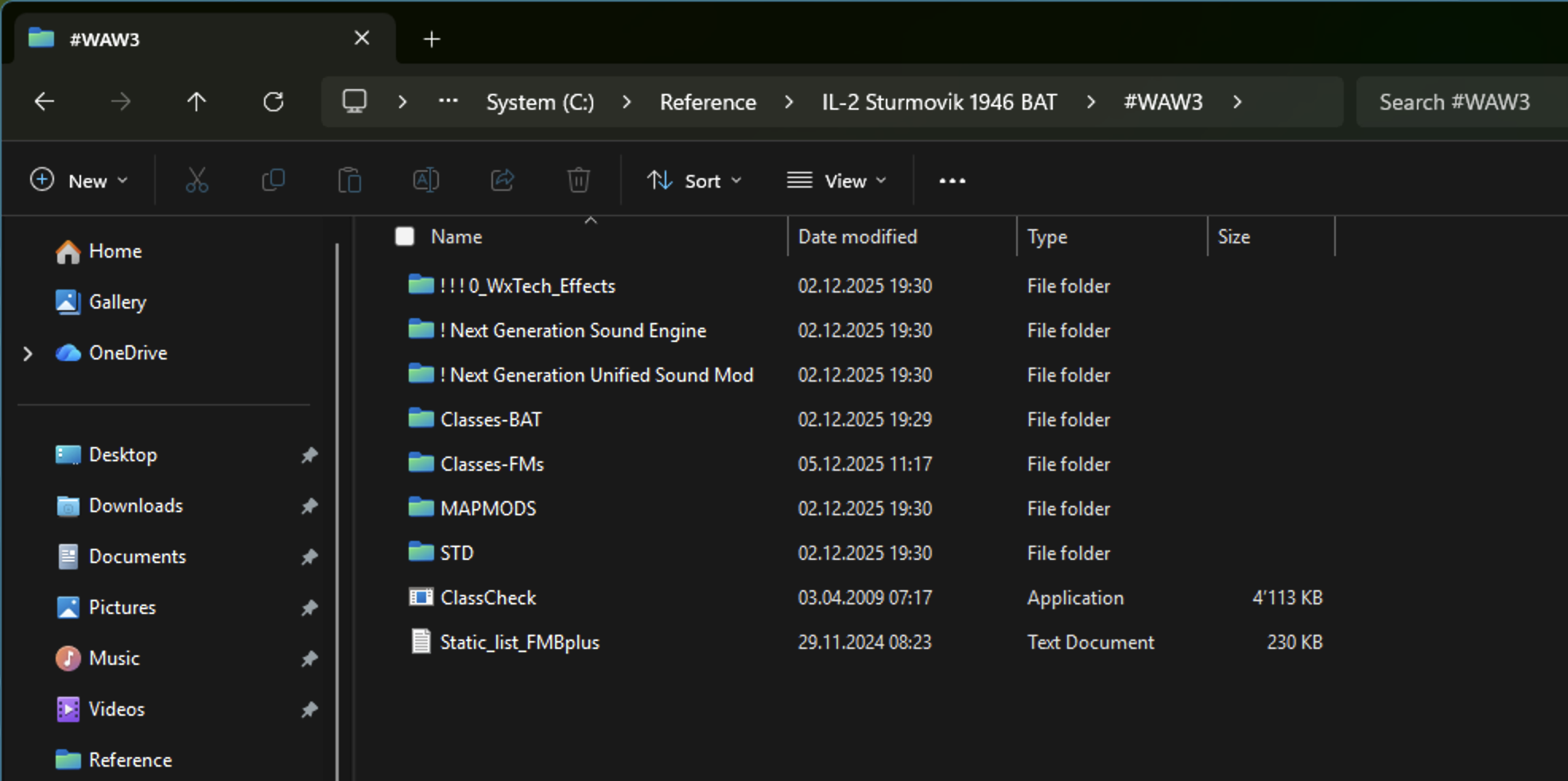Unpin Documents using its pin icon

pyautogui.click(x=309, y=557)
